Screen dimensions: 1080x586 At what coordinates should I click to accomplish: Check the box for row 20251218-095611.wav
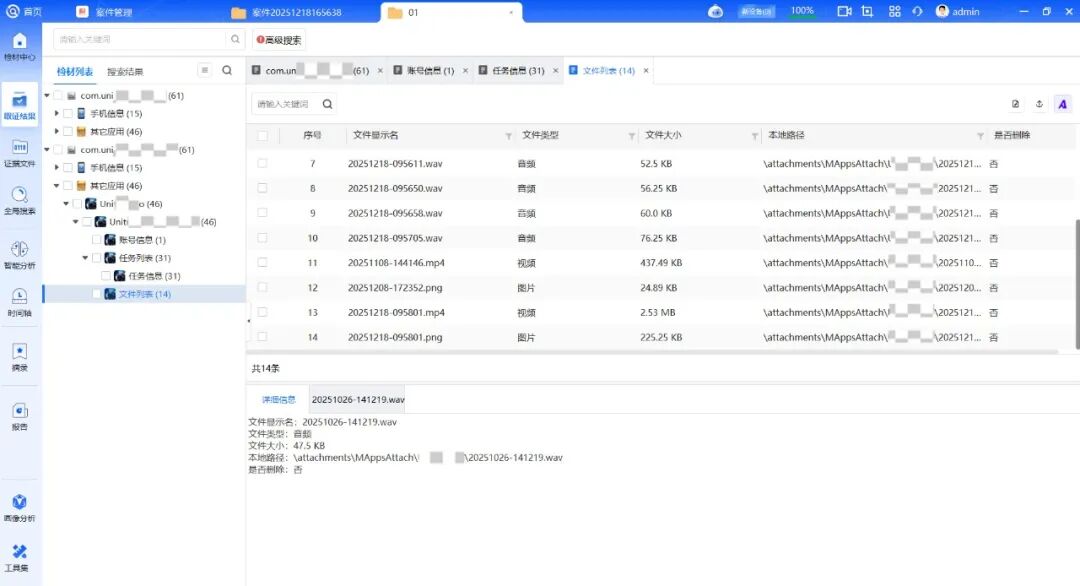pyautogui.click(x=262, y=163)
